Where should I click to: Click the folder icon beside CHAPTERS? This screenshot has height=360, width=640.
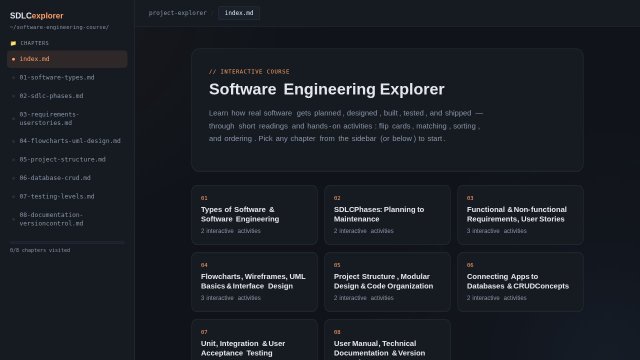pos(13,43)
